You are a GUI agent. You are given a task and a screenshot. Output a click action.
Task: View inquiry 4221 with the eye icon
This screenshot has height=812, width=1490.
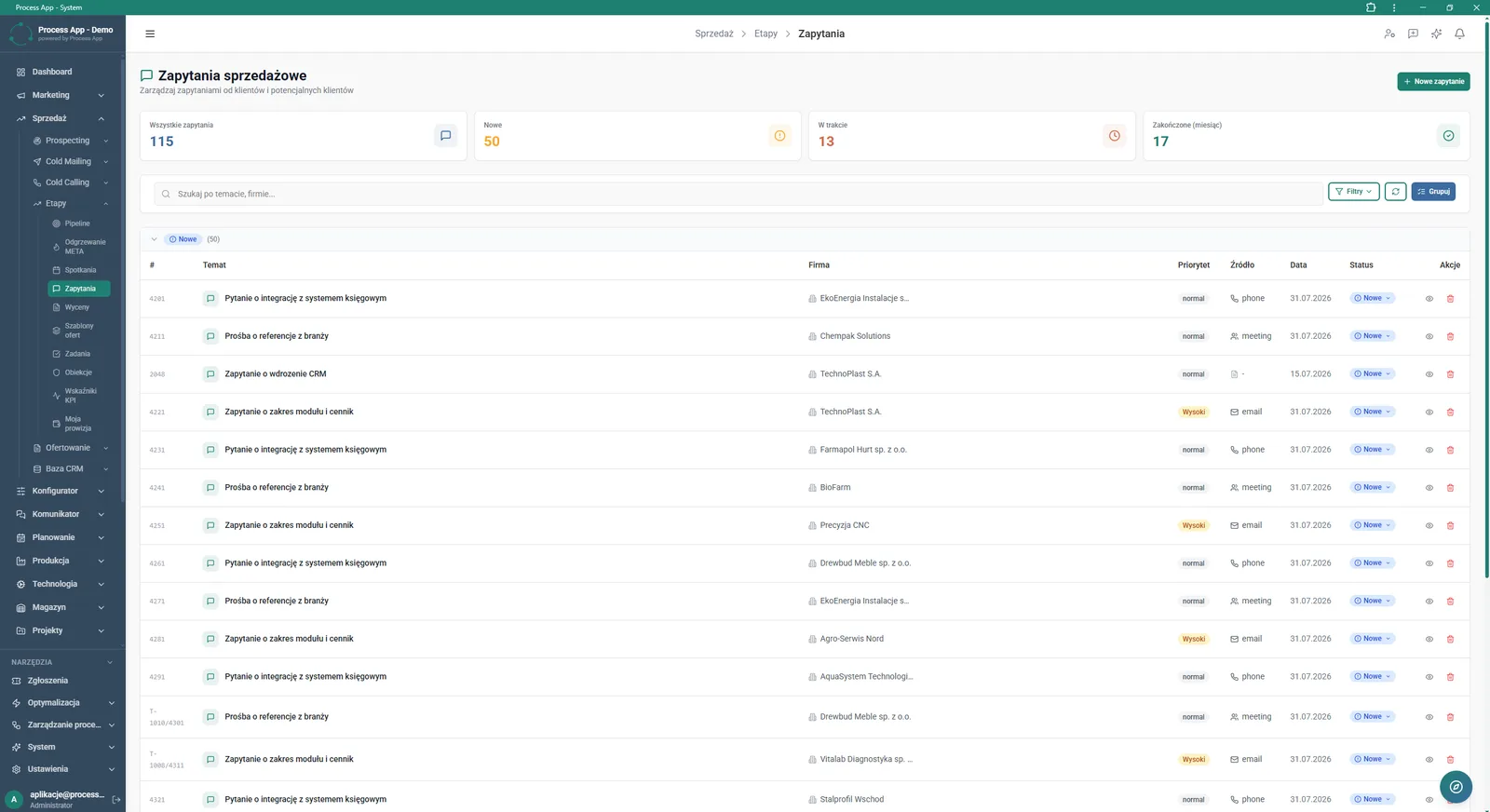click(x=1429, y=412)
